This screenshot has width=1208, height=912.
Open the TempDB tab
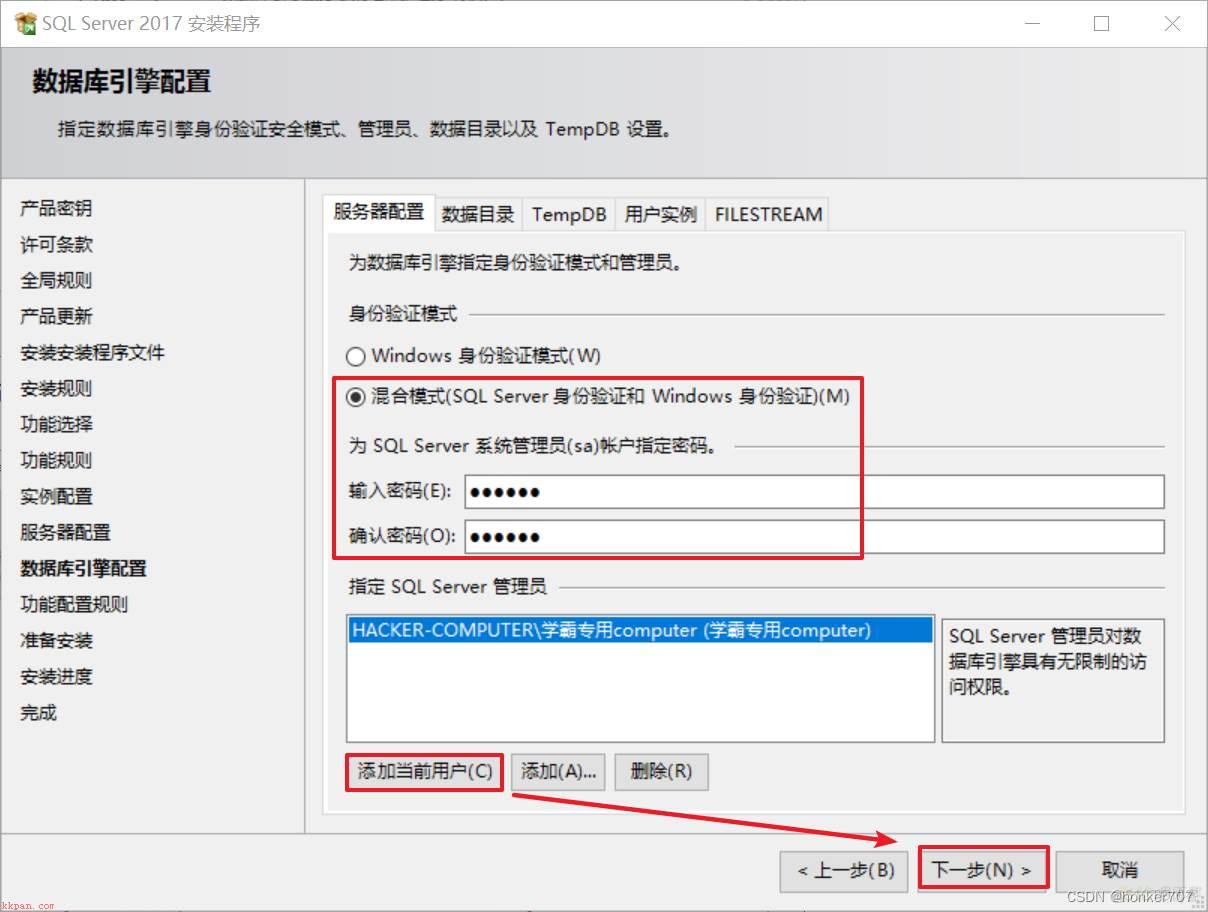569,214
